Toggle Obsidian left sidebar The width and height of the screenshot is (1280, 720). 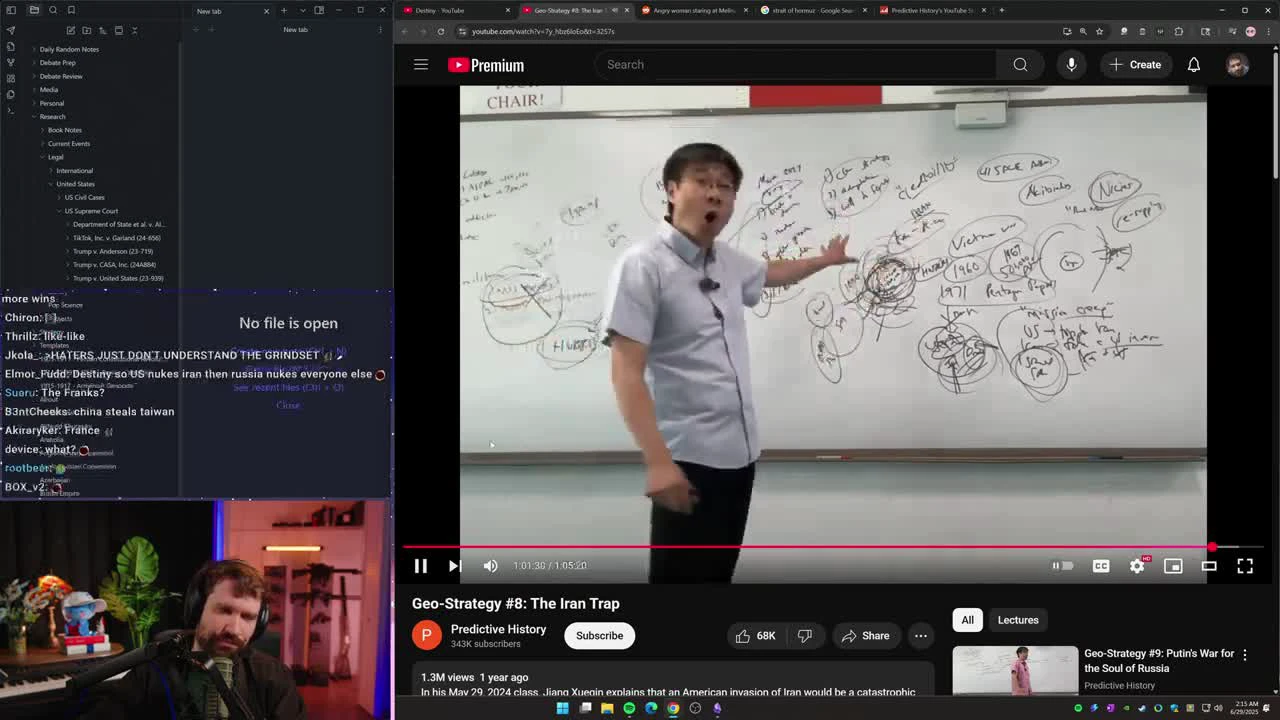(x=11, y=10)
